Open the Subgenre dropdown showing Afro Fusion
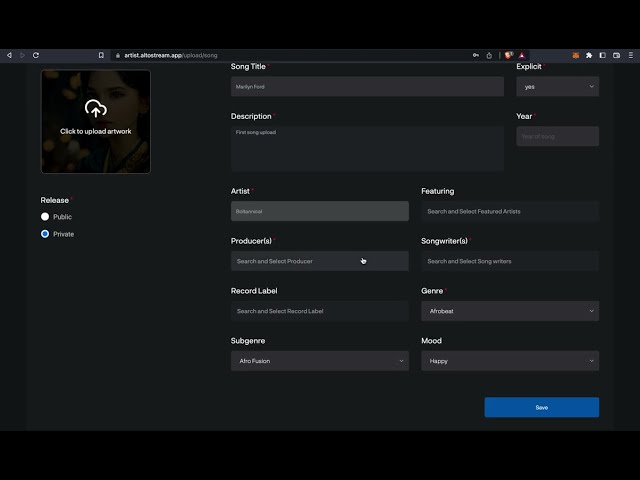640x480 pixels. tap(320, 361)
